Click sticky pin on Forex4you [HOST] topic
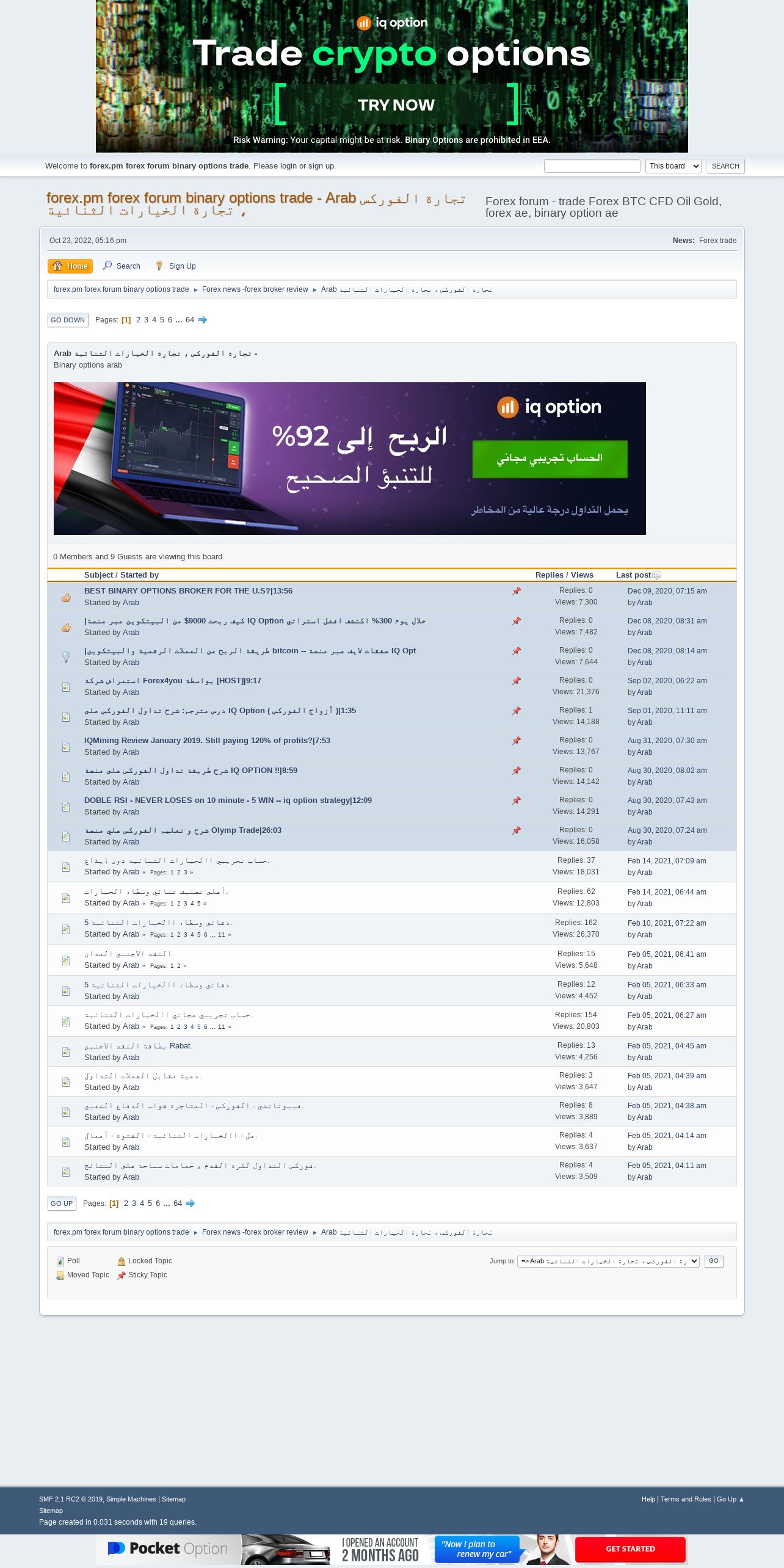Screen dimensions: 784x1568 517,681
